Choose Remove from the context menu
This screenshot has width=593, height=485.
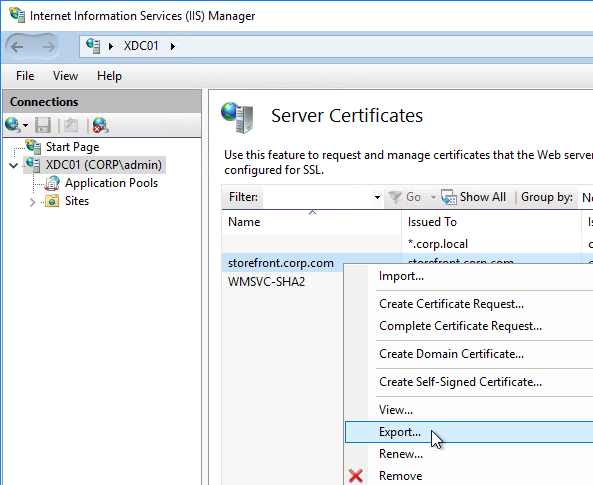(x=469, y=476)
